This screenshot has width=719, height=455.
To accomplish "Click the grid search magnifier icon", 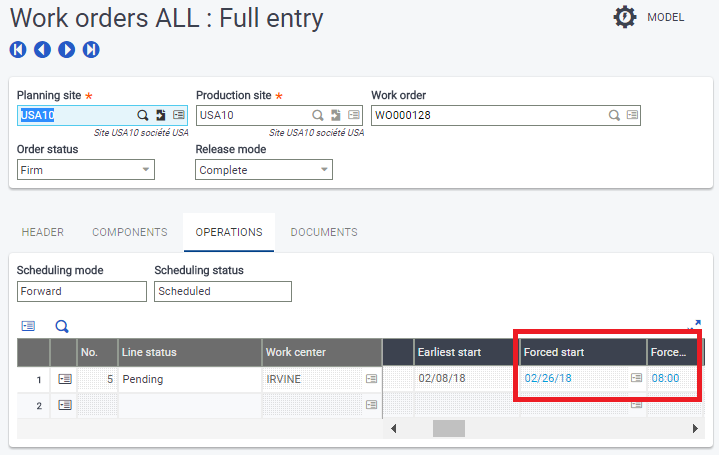I will click(62, 327).
